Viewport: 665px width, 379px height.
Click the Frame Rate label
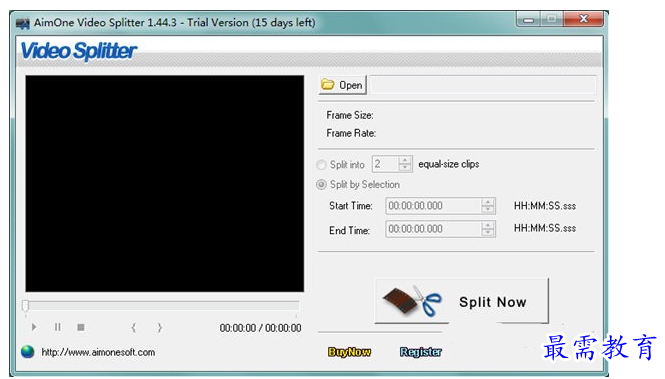(x=351, y=133)
